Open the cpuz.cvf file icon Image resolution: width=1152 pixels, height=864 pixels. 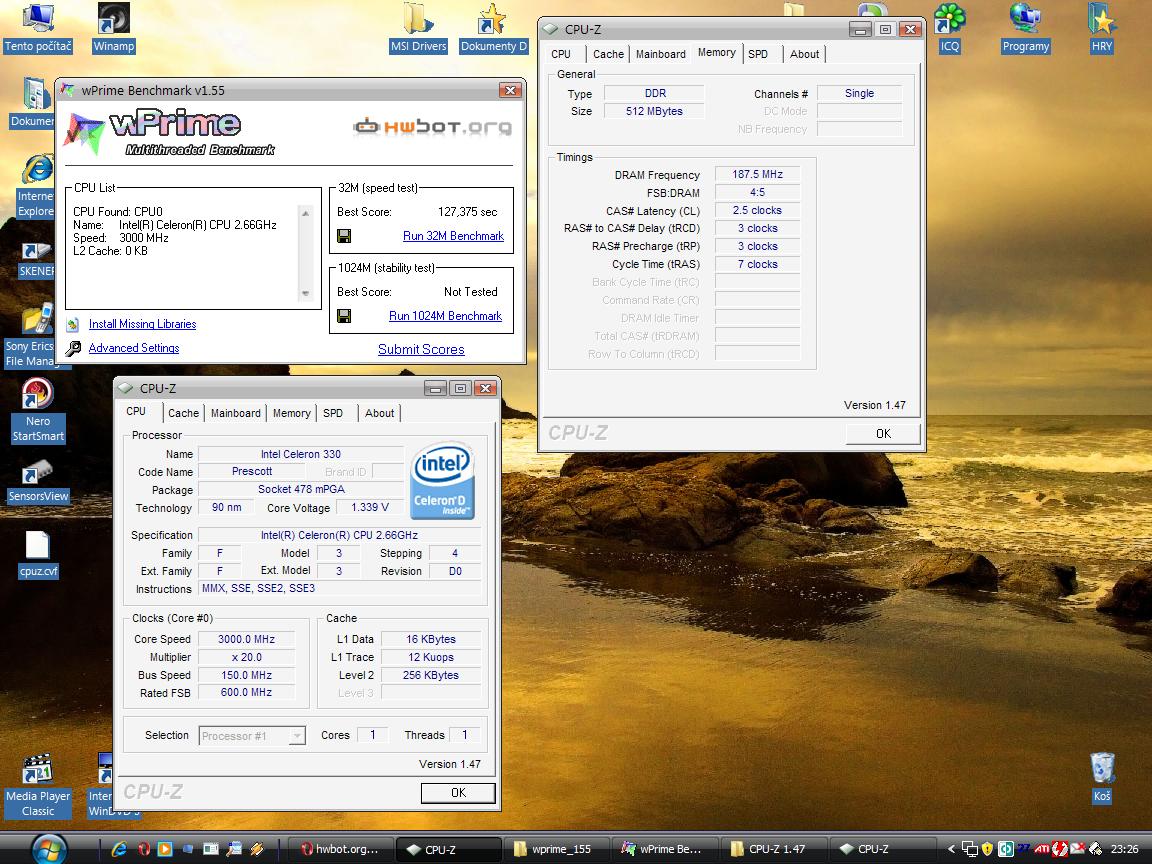[x=38, y=555]
